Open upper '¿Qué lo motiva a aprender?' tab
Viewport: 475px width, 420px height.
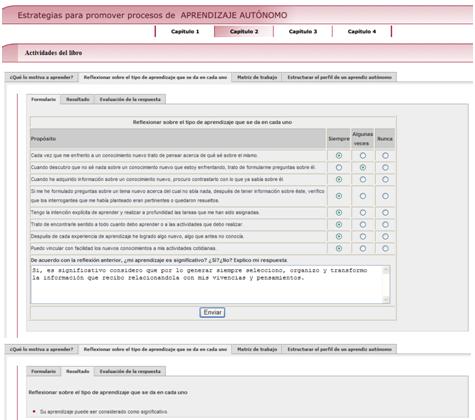[x=41, y=77]
